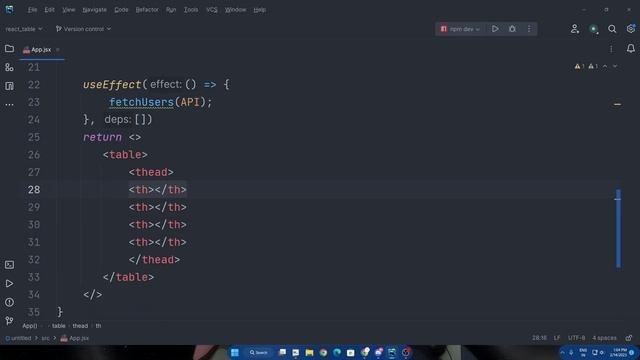Viewport: 640px width, 360px height.
Task: Jump to previous highlighted error arrow
Action: pyautogui.click(x=605, y=66)
